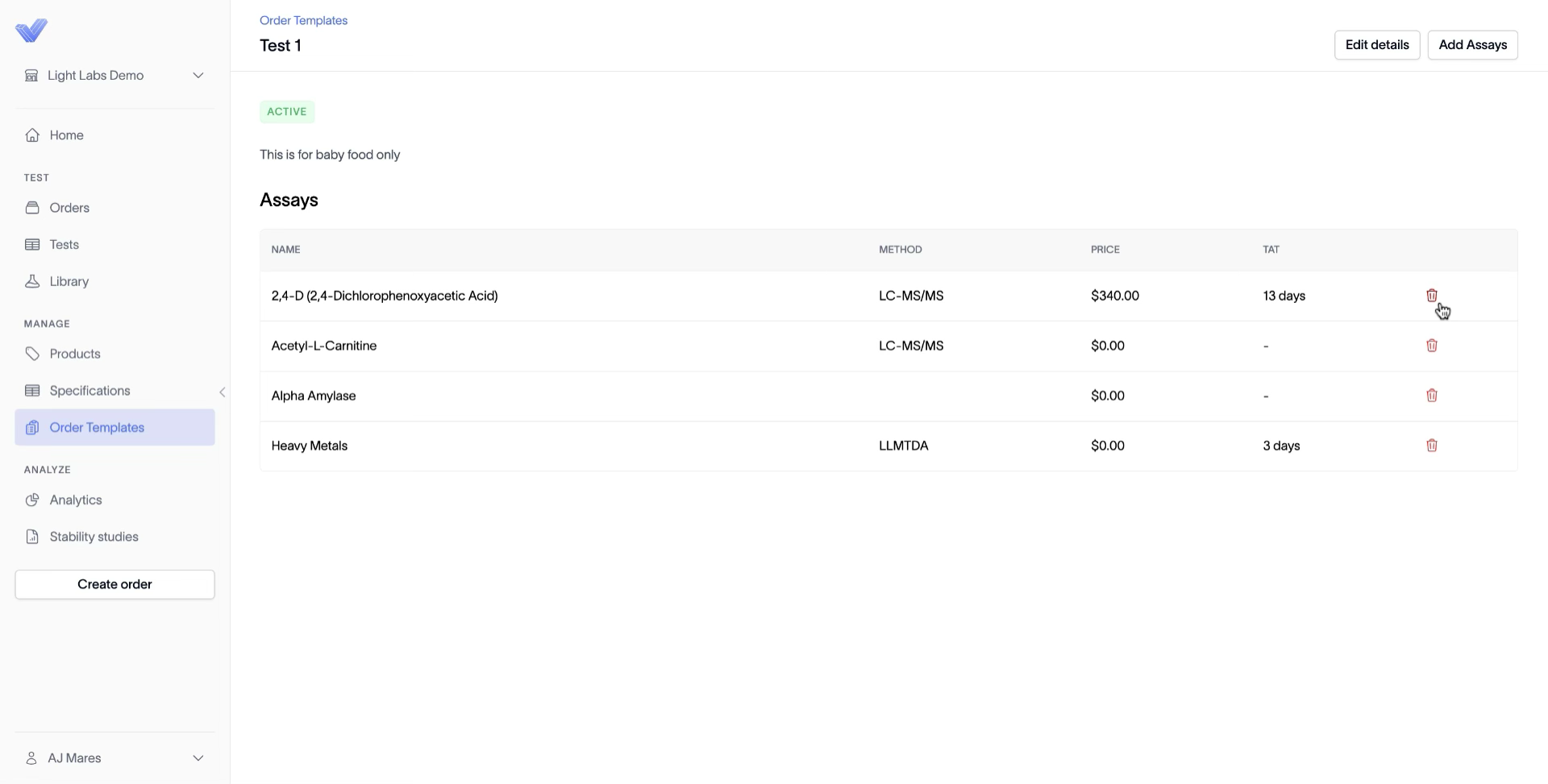
Task: Click the Add Assays button
Action: 1473,45
